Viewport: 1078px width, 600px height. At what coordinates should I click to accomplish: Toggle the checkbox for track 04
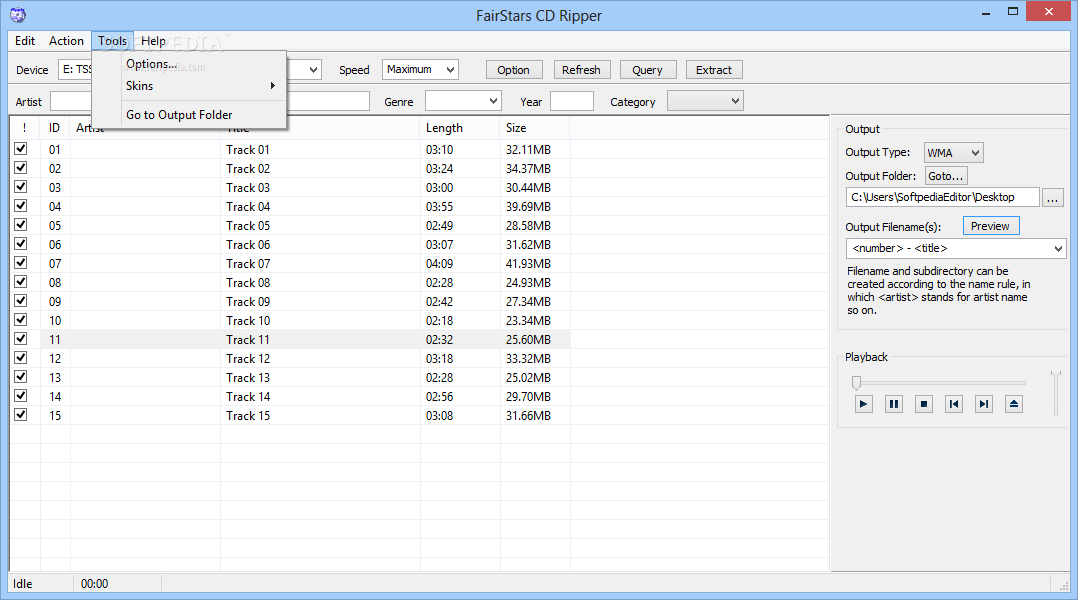[x=21, y=205]
